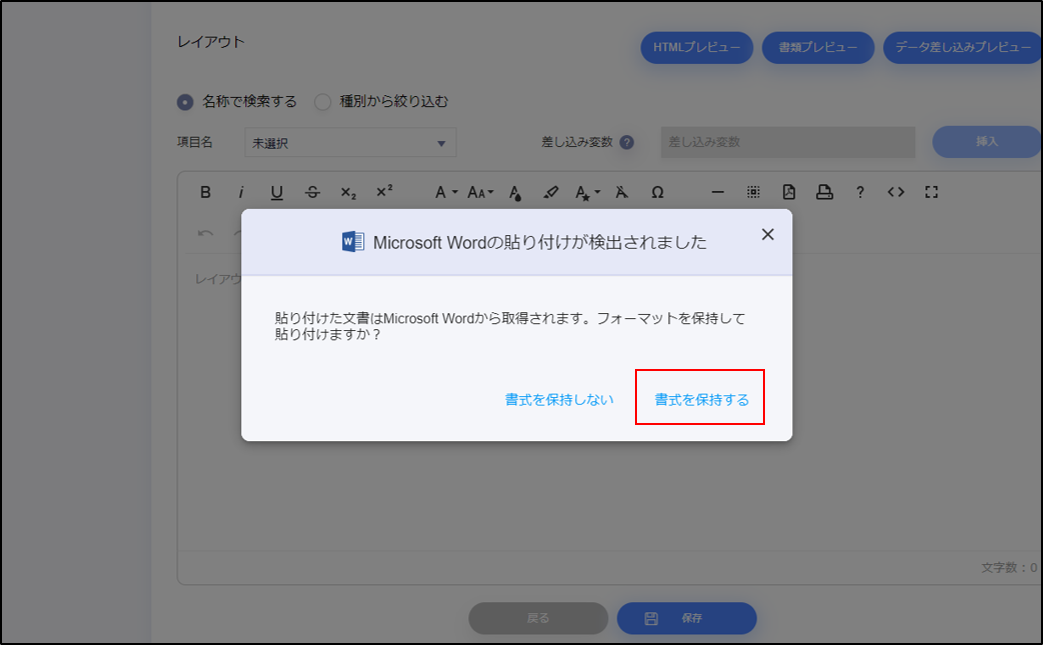The width and height of the screenshot is (1043, 645).
Task: Click the Word icon in dialog title
Action: (353, 241)
